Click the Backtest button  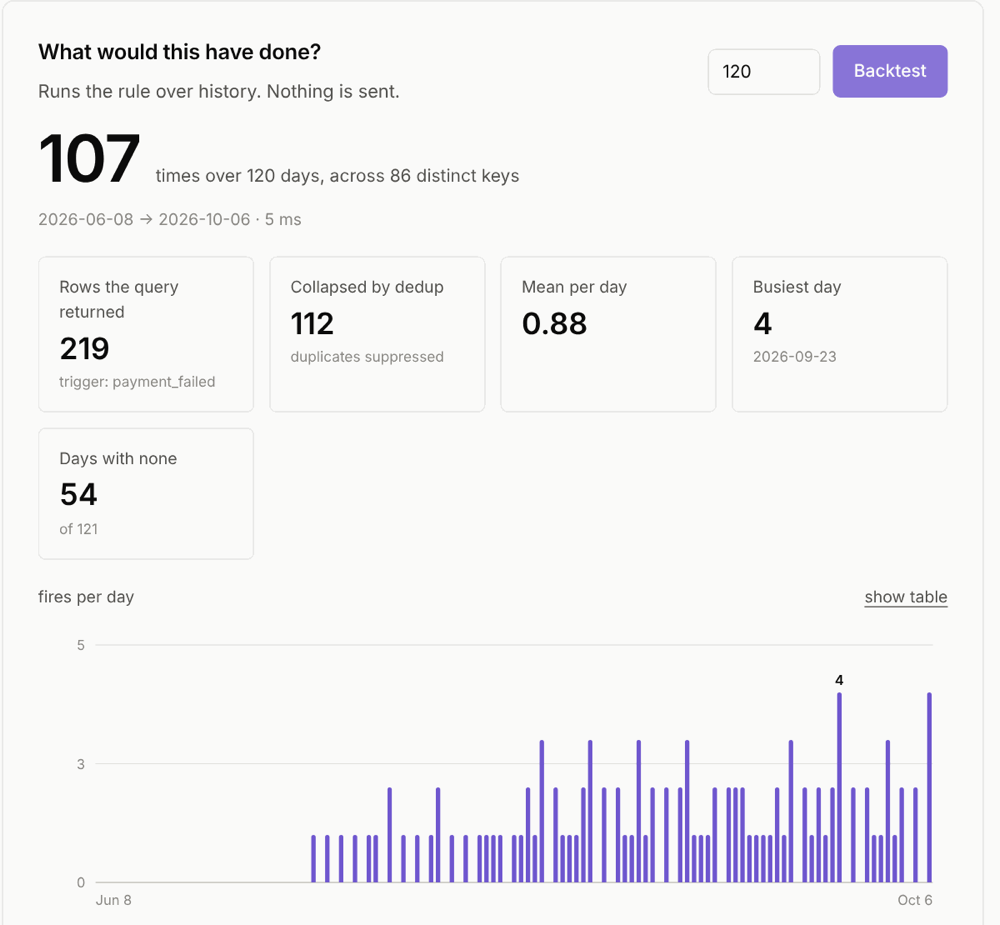tap(890, 71)
